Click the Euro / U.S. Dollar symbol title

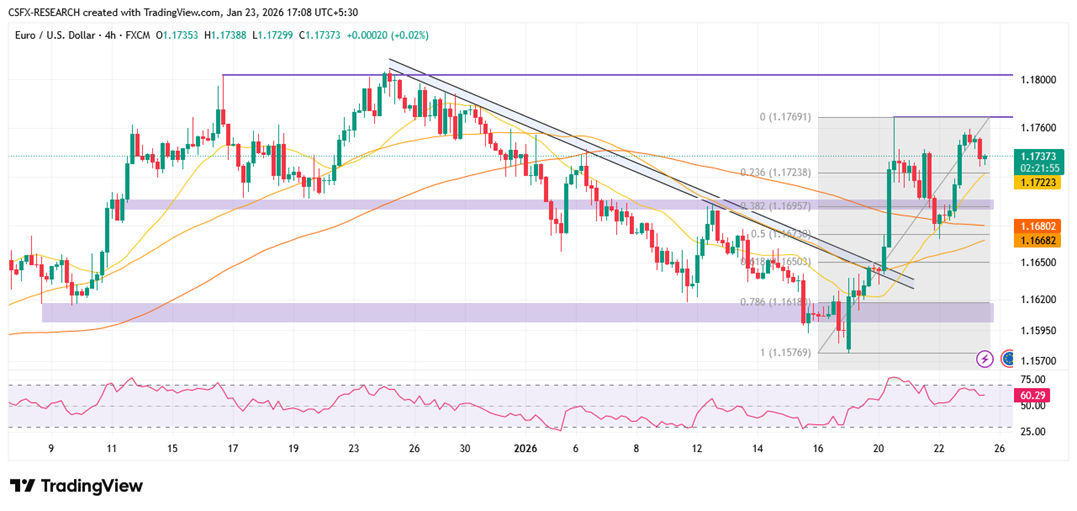click(x=57, y=34)
